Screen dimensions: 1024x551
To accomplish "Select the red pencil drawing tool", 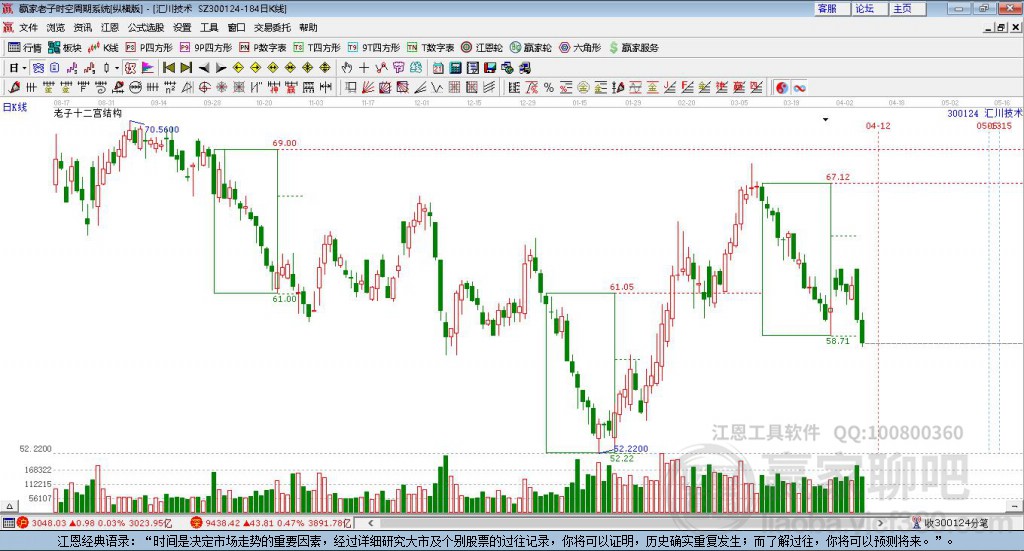I will 14,87.
